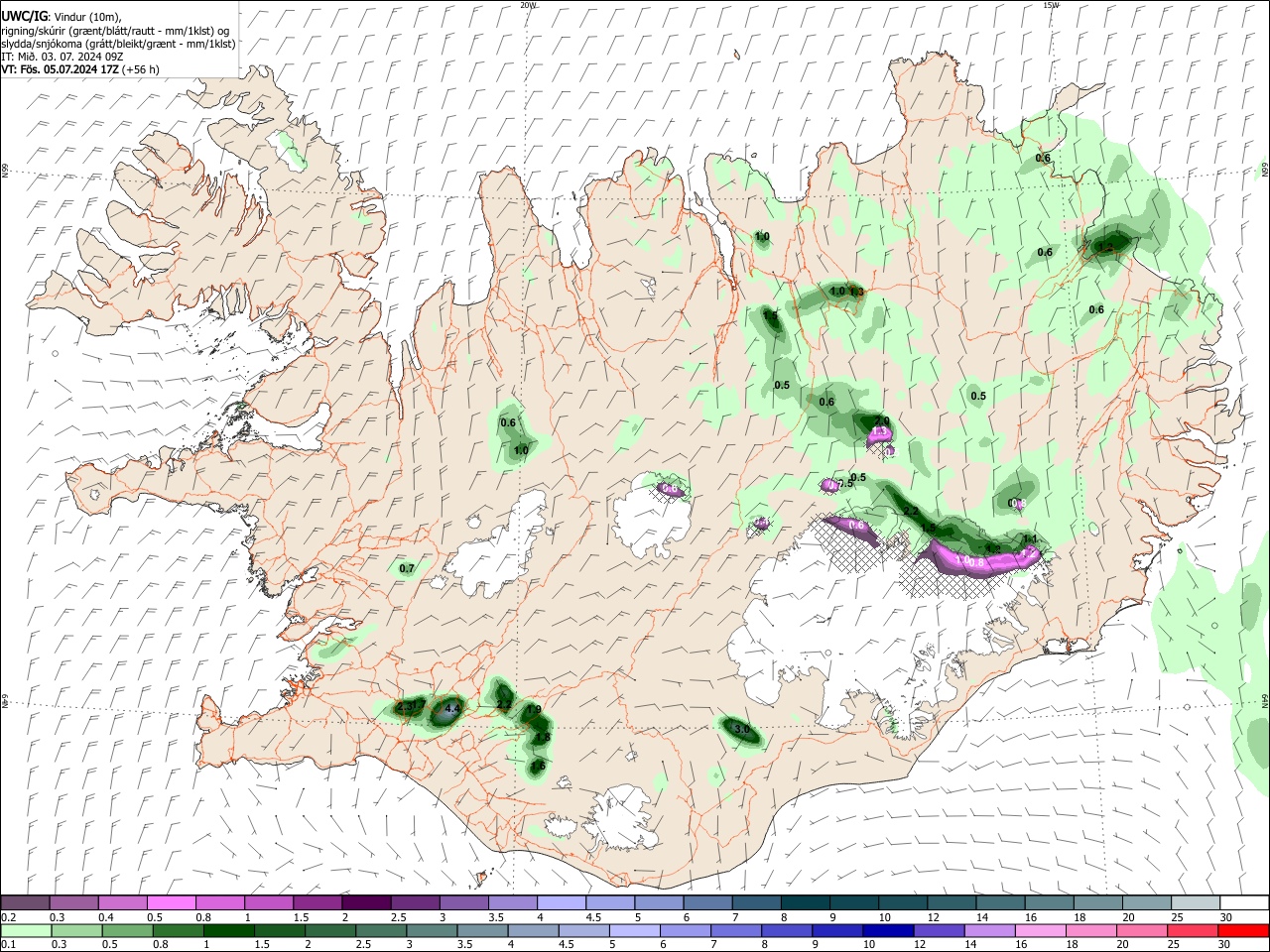Click the 2.2 label between 4.4 and 1.9
Viewport: 1270px width, 952px height.
click(x=504, y=705)
